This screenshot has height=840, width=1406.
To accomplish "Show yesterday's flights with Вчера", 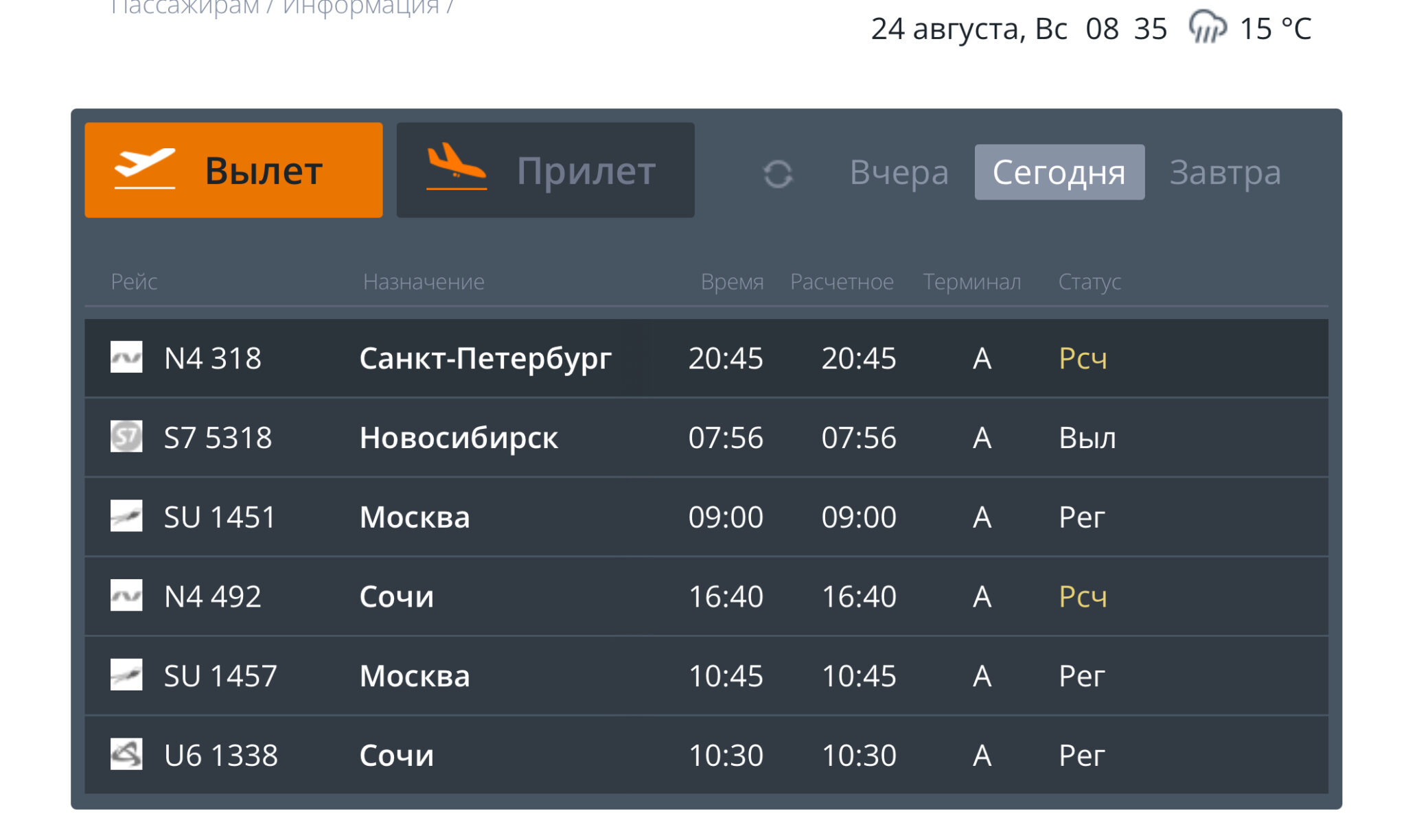I will click(x=899, y=172).
